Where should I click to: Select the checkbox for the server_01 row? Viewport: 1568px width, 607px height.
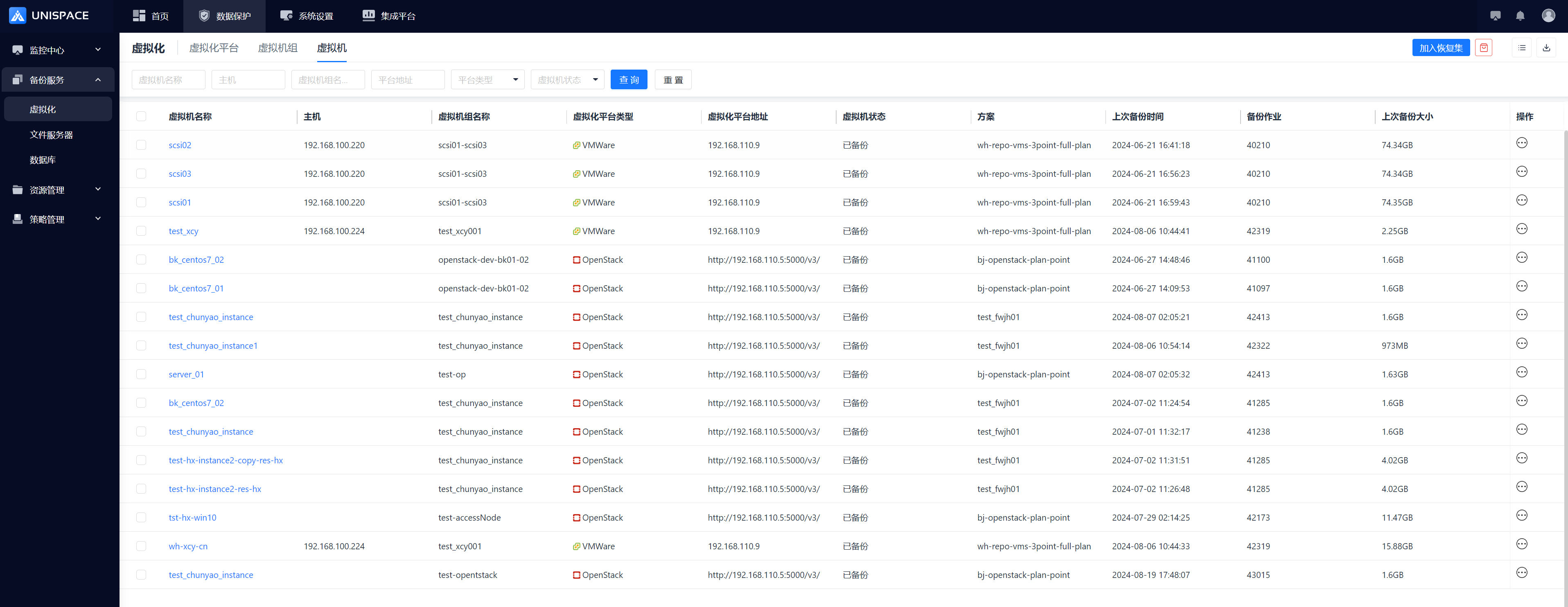(x=141, y=375)
